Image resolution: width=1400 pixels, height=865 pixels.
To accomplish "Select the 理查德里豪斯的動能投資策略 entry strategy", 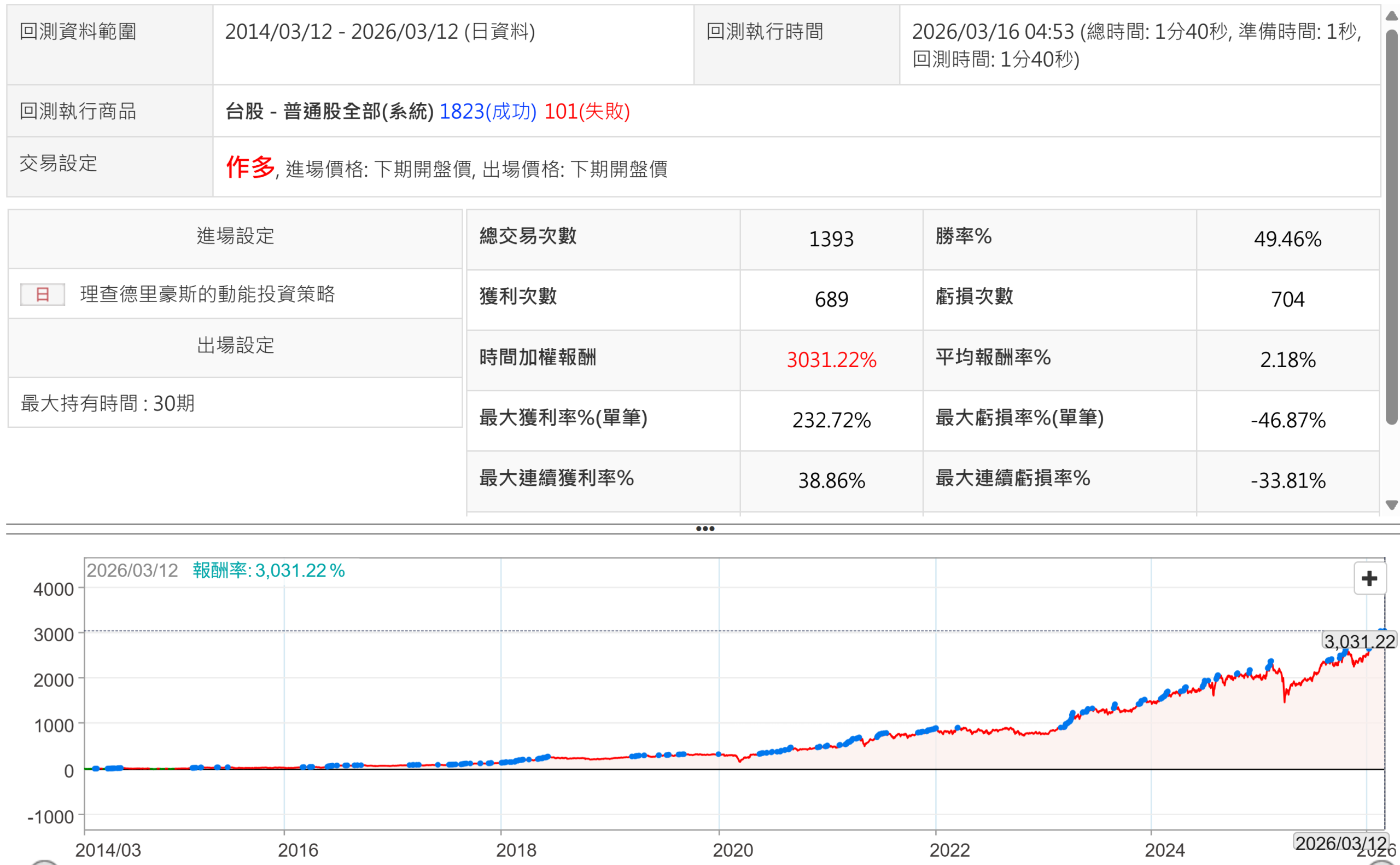I will click(207, 294).
